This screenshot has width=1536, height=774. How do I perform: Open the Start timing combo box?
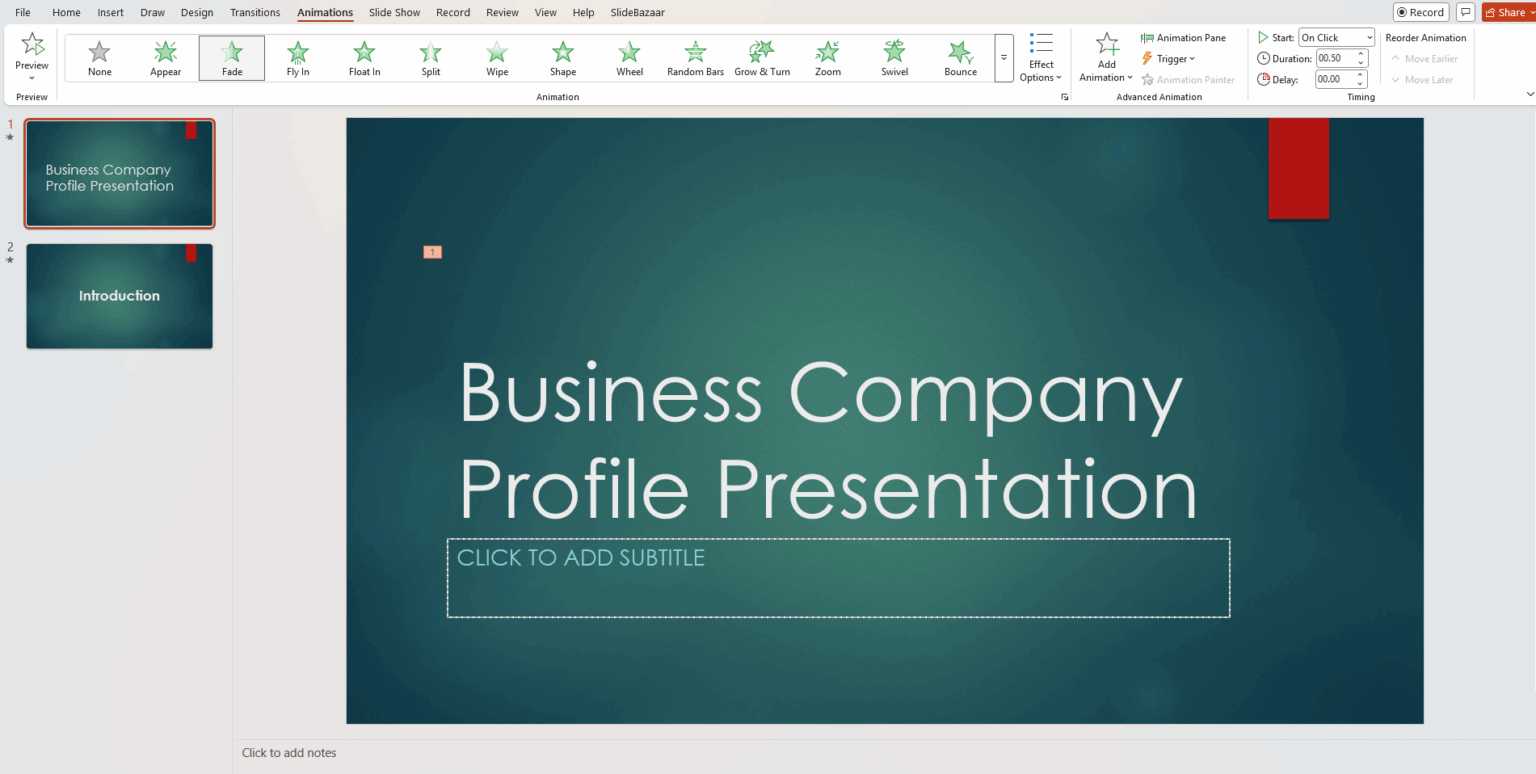tap(1337, 38)
